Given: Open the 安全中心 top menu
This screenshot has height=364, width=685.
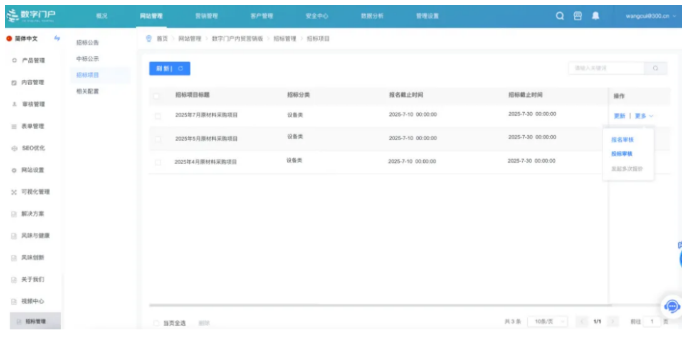Looking at the screenshot, I should click(x=317, y=16).
